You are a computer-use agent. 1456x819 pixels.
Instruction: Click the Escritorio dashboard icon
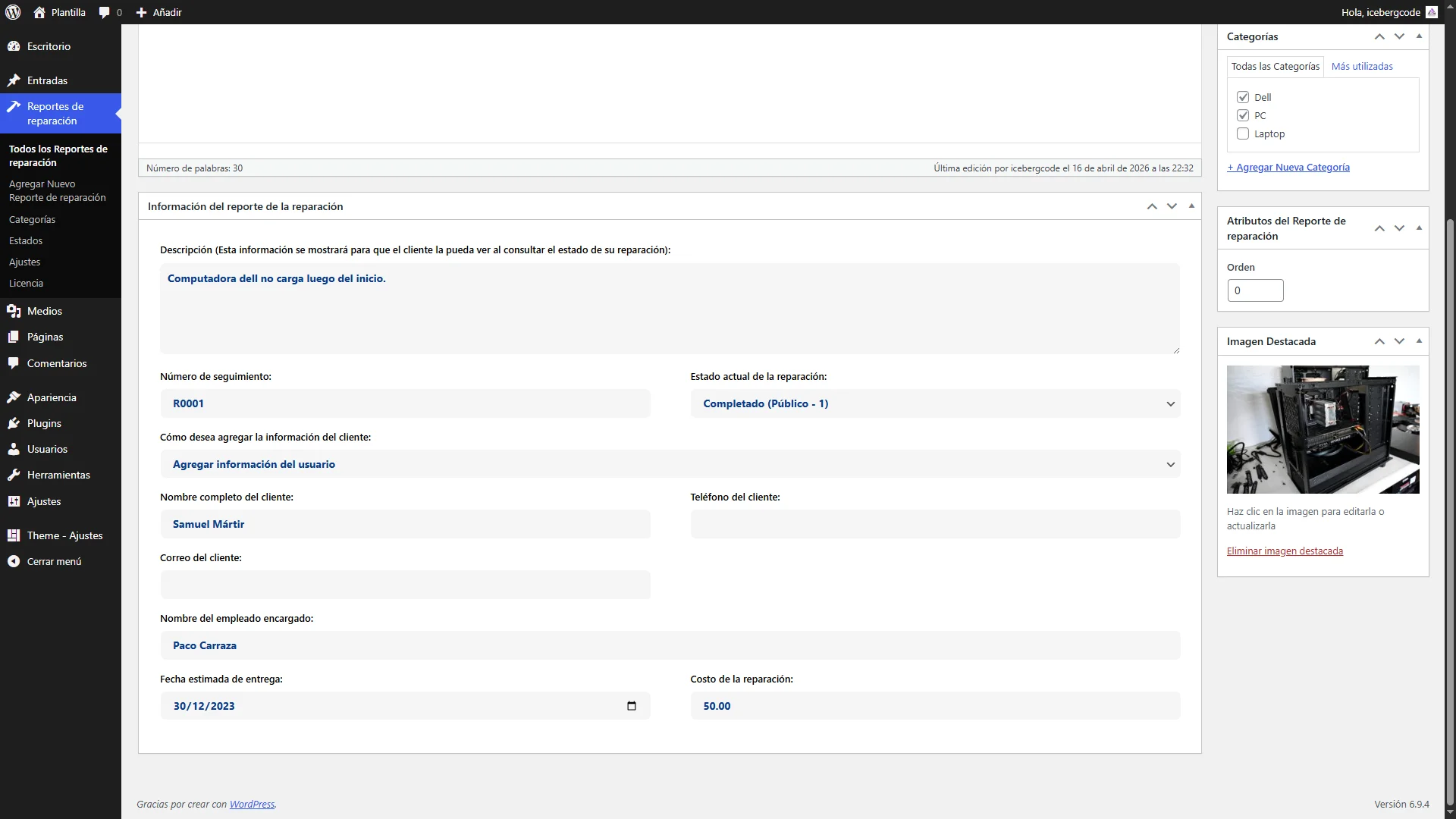pos(14,46)
